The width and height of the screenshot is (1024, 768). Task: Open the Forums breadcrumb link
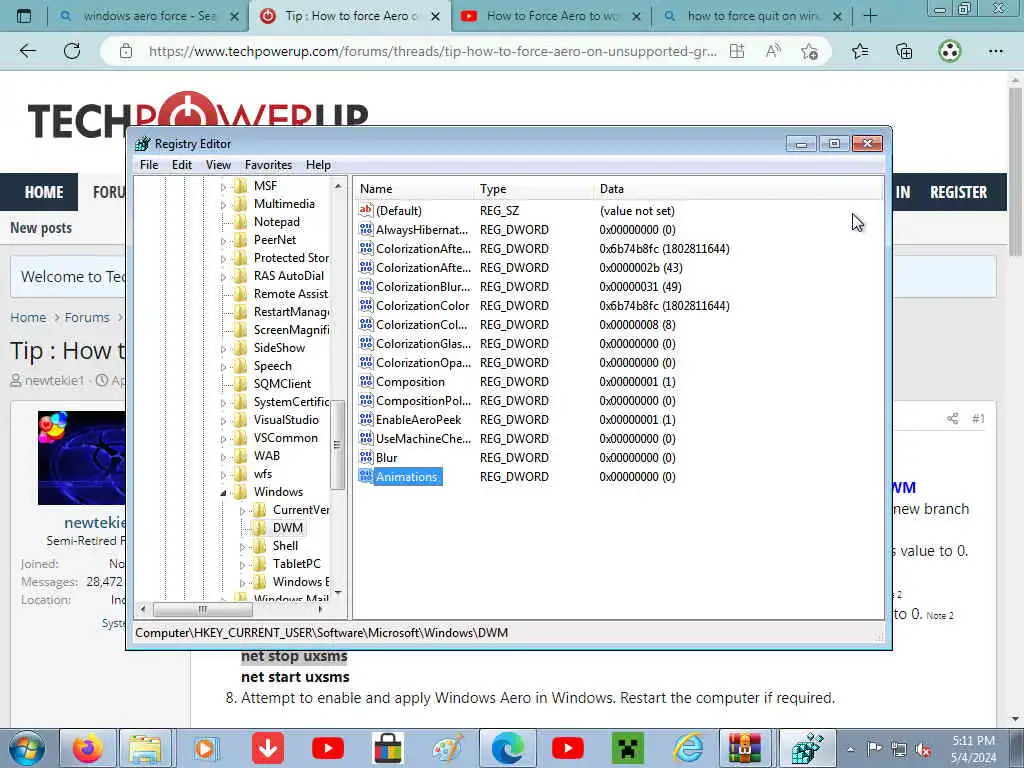coord(87,317)
